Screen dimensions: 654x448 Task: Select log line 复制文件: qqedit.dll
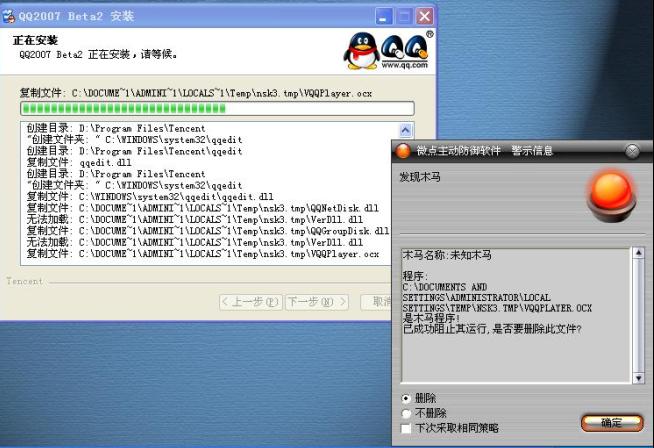[x=79, y=163]
